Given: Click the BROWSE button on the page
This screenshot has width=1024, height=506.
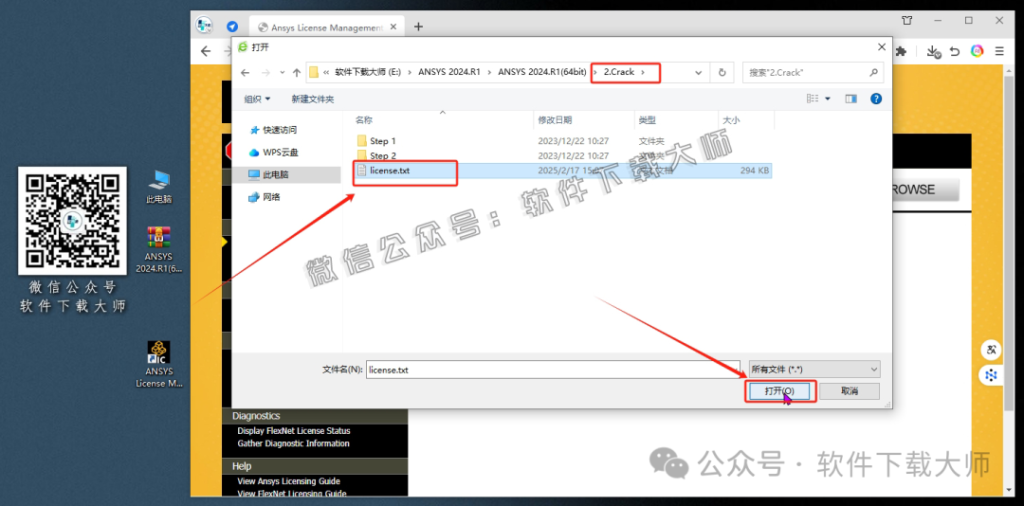Looking at the screenshot, I should [926, 190].
